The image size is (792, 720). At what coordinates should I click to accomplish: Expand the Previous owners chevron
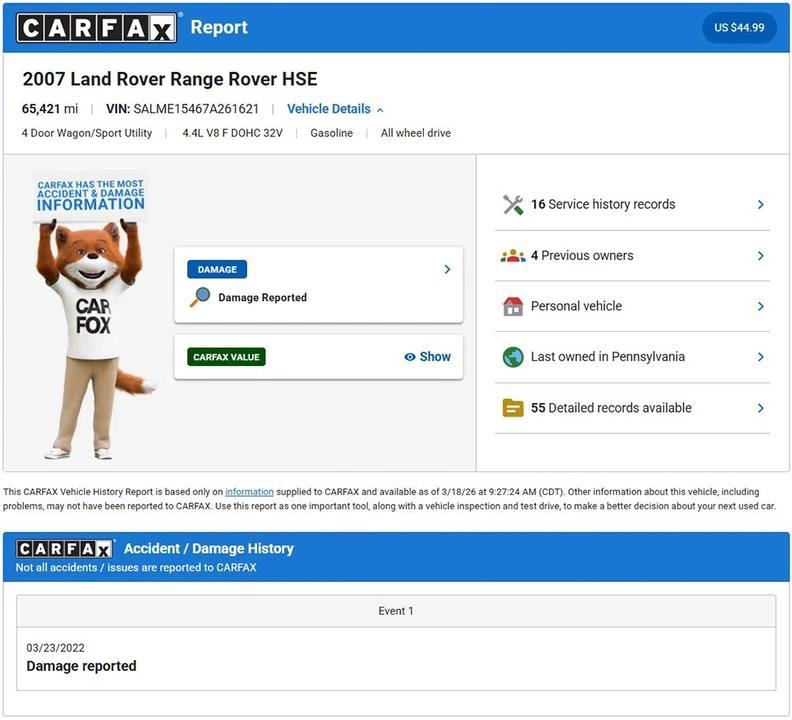click(761, 256)
